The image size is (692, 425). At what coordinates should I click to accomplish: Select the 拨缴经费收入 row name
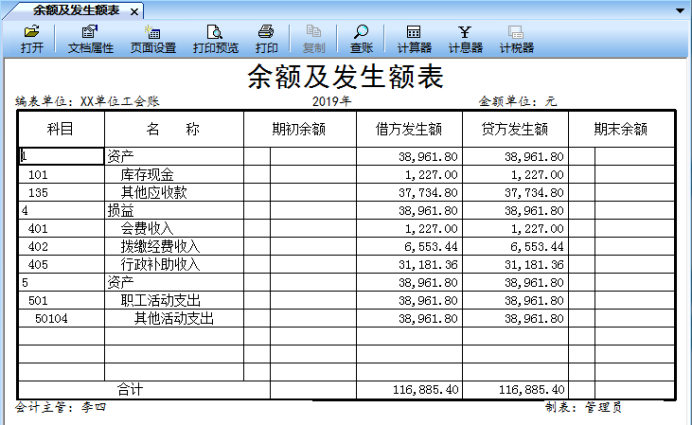tap(160, 247)
